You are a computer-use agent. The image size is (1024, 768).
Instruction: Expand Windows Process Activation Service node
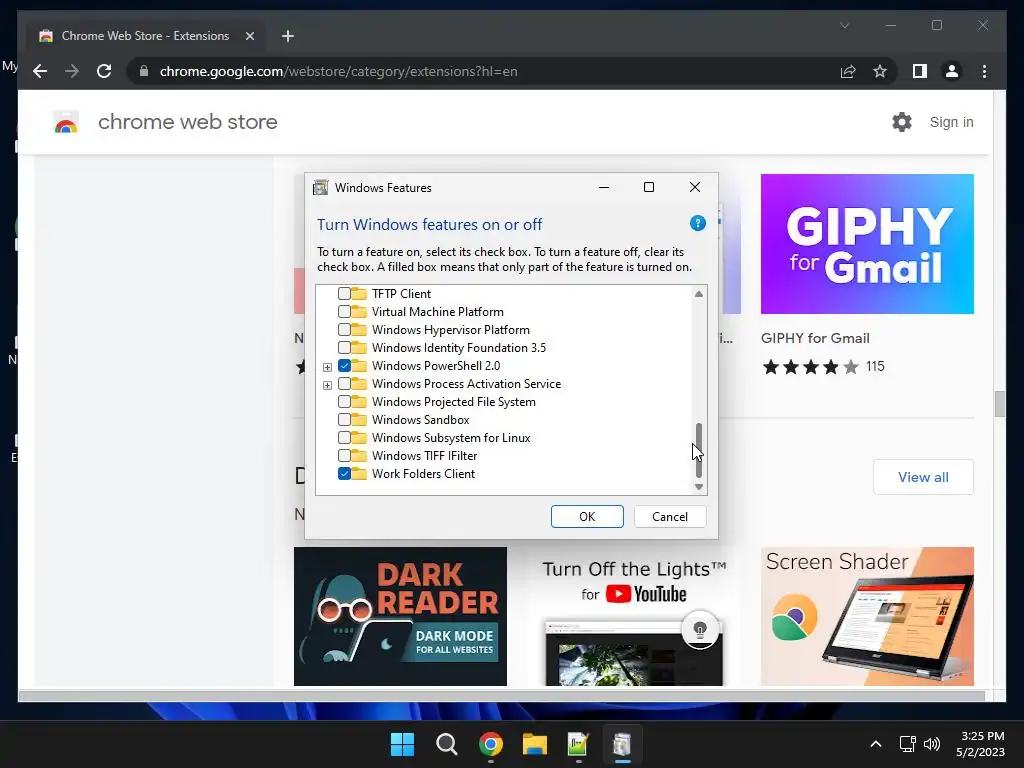pos(327,385)
